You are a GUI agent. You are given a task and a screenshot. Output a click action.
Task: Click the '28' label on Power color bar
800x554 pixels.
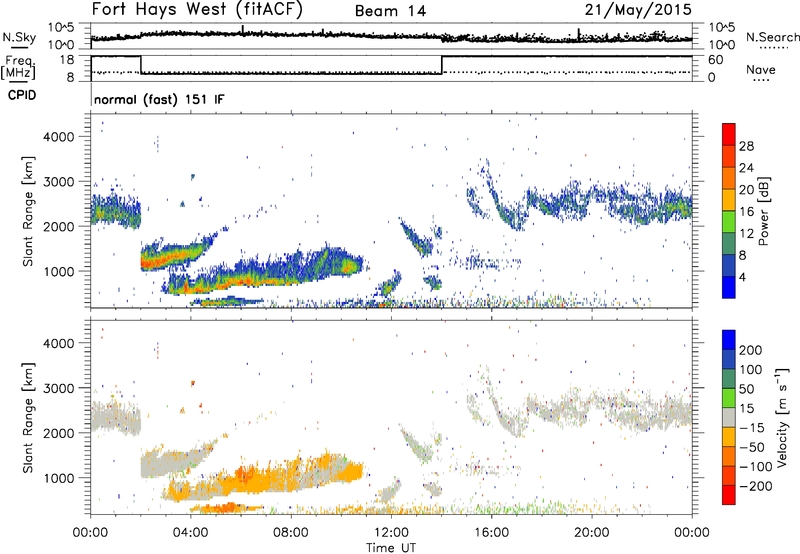746,146
